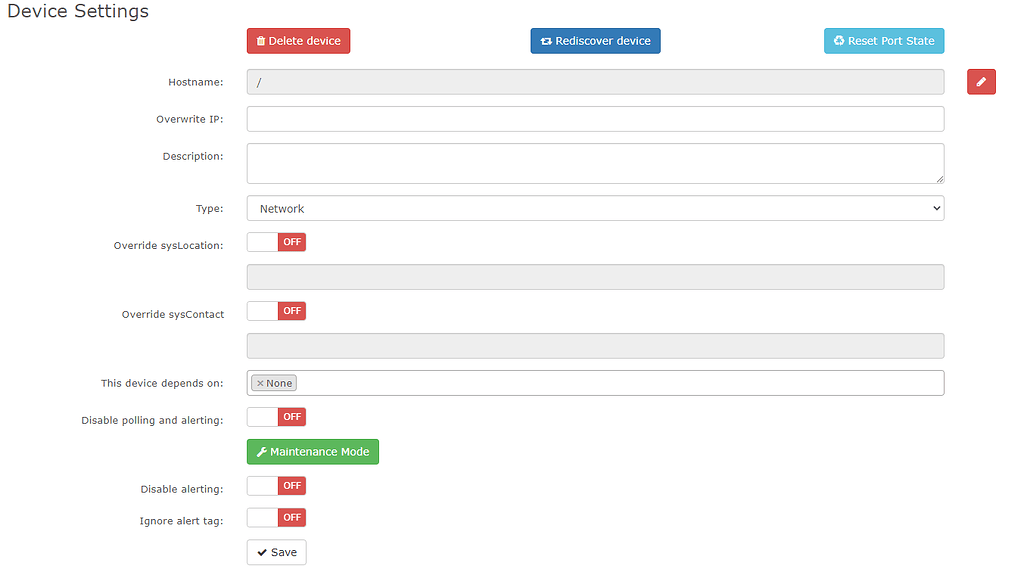Click the greyed-out Hostname field
1024x569 pixels.
[595, 82]
